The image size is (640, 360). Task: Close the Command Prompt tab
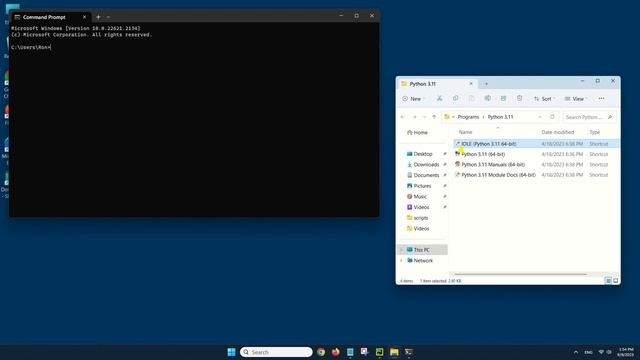[84, 17]
